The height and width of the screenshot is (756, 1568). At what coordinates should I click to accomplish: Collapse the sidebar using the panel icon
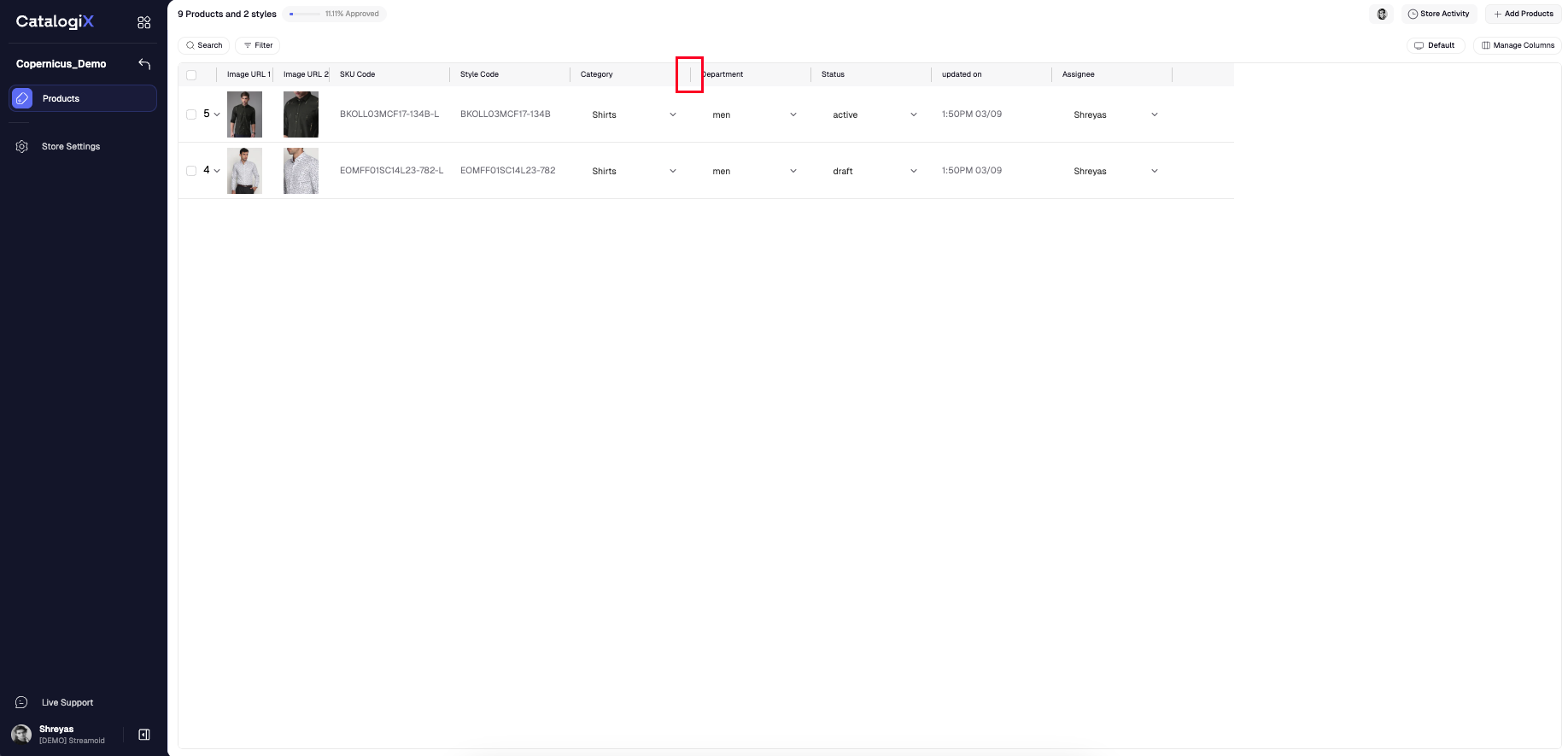tap(144, 735)
